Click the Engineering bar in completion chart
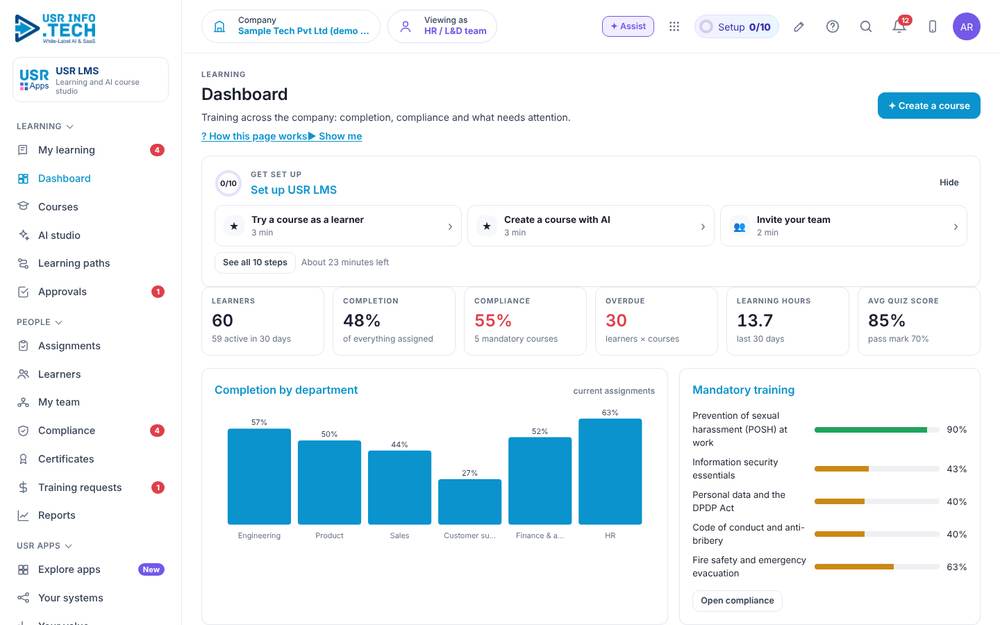This screenshot has width=1000, height=625. (259, 476)
